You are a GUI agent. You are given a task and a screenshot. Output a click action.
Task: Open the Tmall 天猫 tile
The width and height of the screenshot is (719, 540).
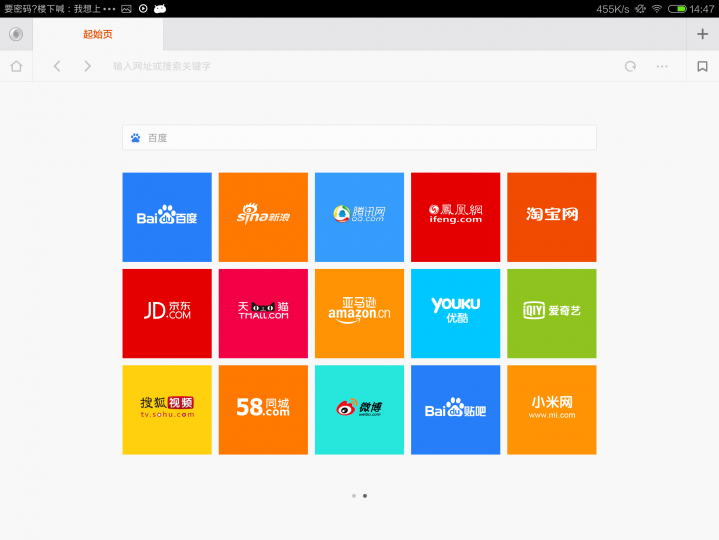pos(263,314)
